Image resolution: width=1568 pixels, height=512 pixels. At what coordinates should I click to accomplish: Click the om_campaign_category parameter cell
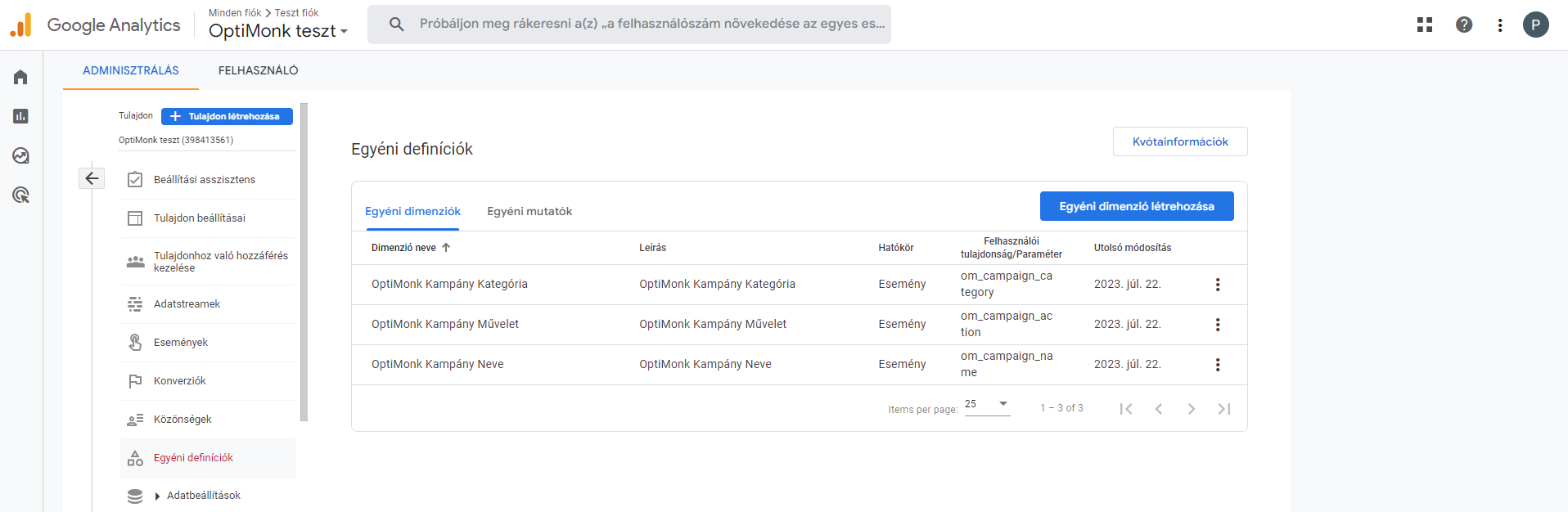point(1007,284)
